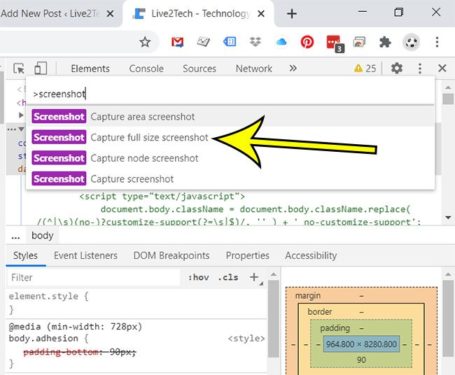
Task: Open a new browser tab
Action: (292, 14)
